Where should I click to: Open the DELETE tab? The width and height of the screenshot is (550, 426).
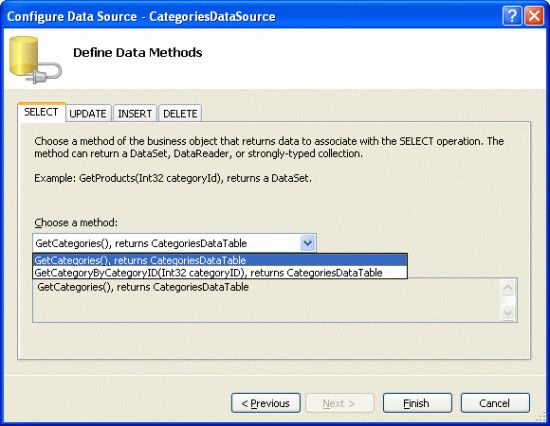point(180,114)
